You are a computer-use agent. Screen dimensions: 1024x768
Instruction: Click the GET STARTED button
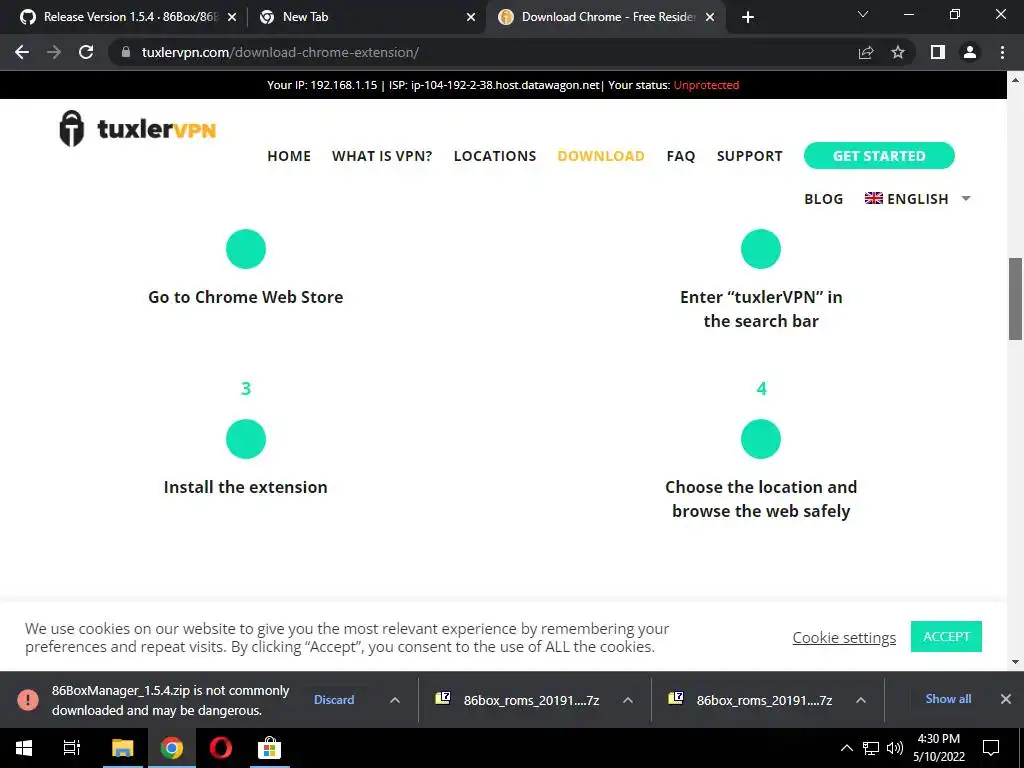[x=879, y=155]
